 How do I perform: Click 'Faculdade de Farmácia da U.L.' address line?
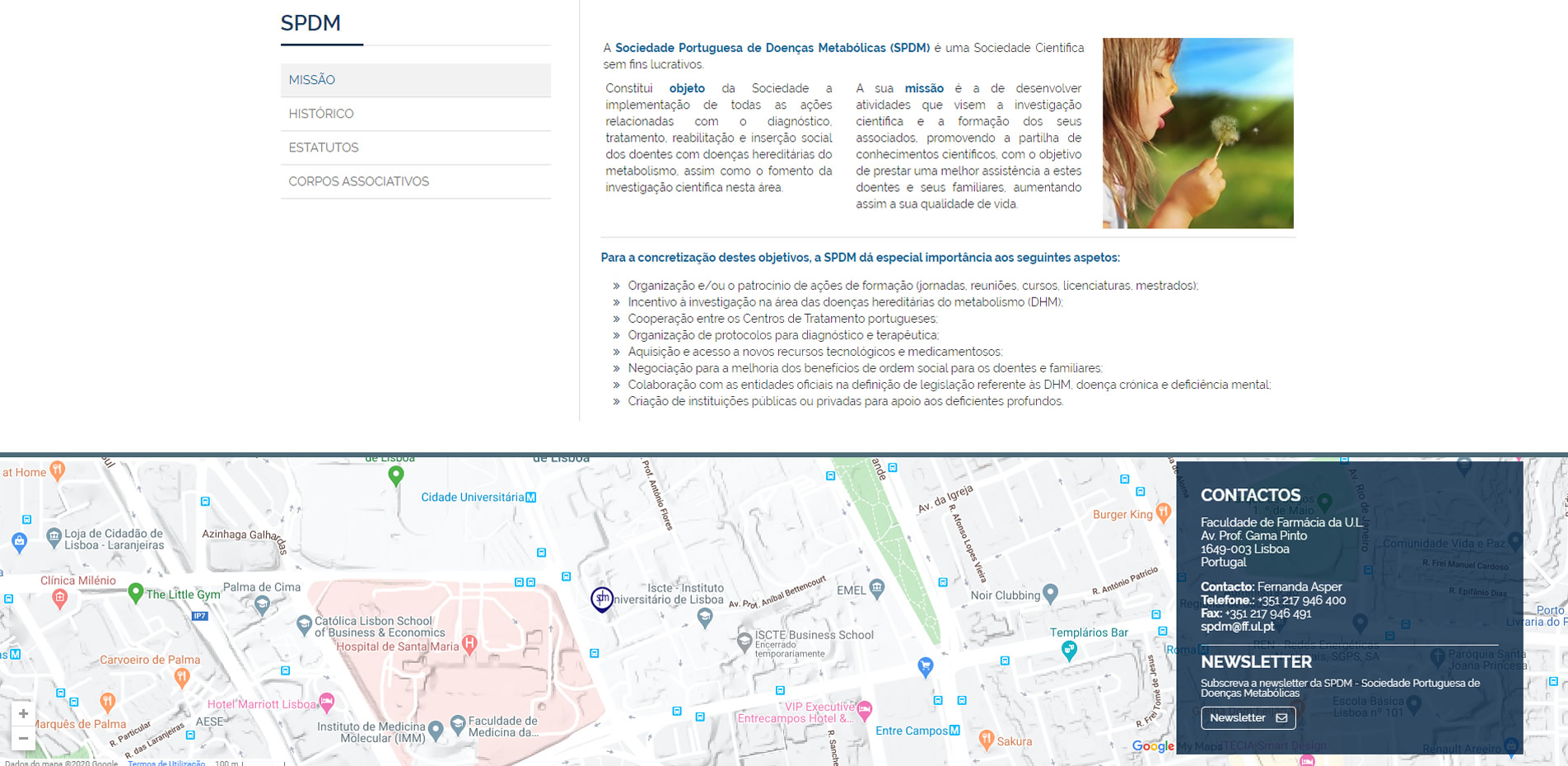[1282, 522]
